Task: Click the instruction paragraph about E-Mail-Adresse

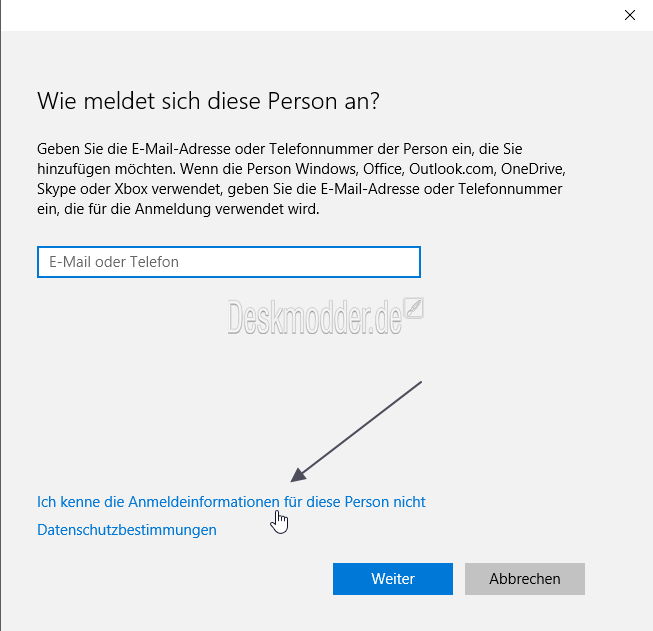Action: tap(301, 179)
